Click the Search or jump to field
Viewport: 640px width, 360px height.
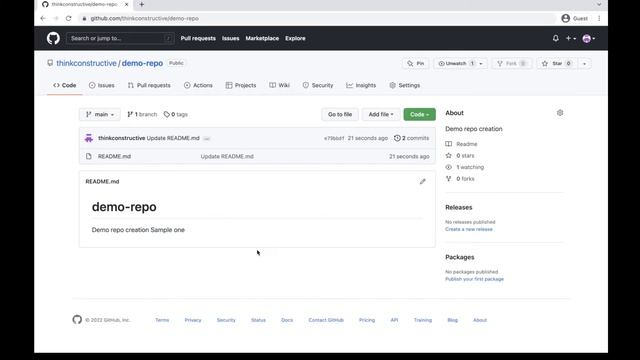point(120,38)
